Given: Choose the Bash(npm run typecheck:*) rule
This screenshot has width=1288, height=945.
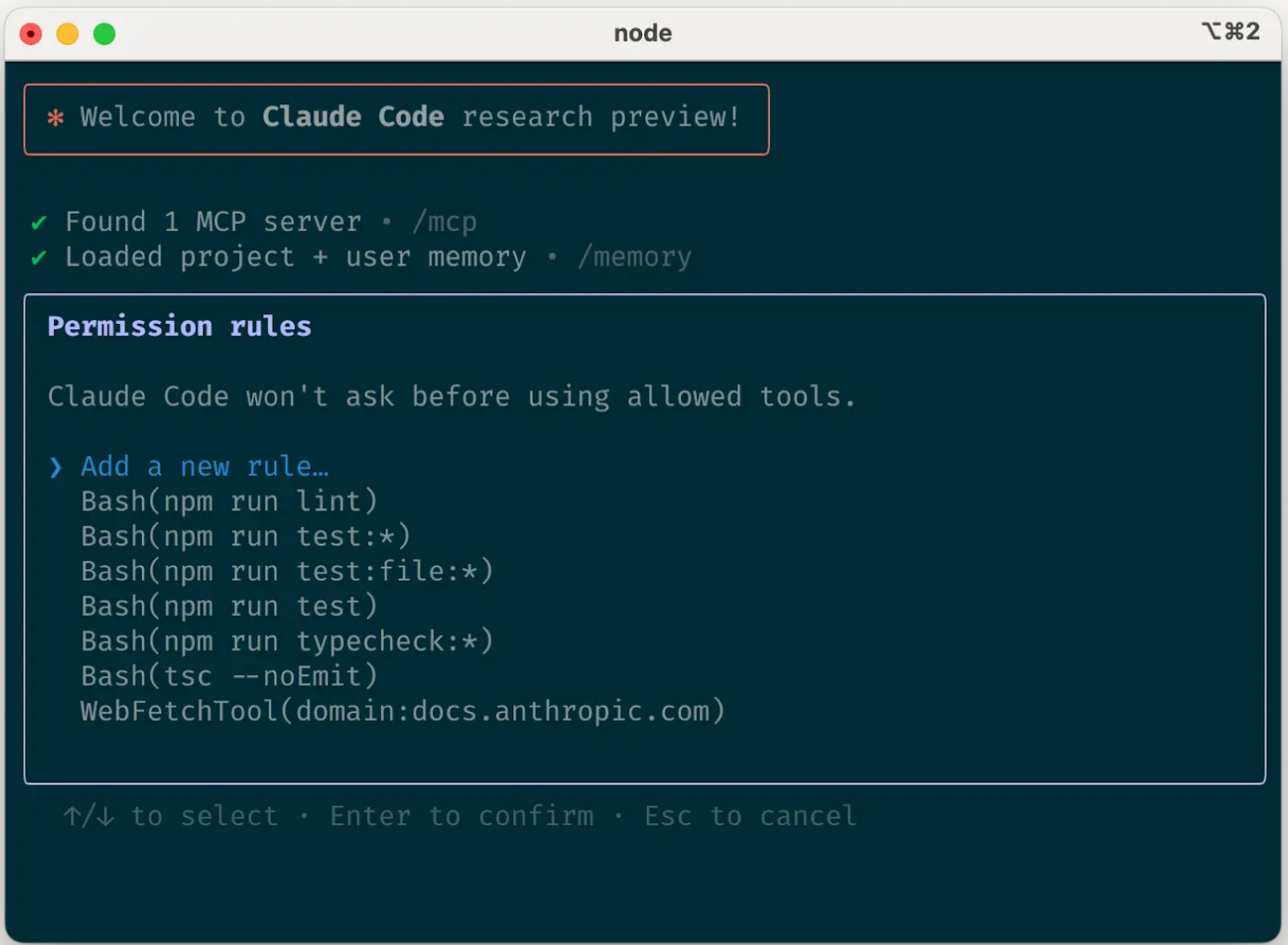Looking at the screenshot, I should 287,641.
